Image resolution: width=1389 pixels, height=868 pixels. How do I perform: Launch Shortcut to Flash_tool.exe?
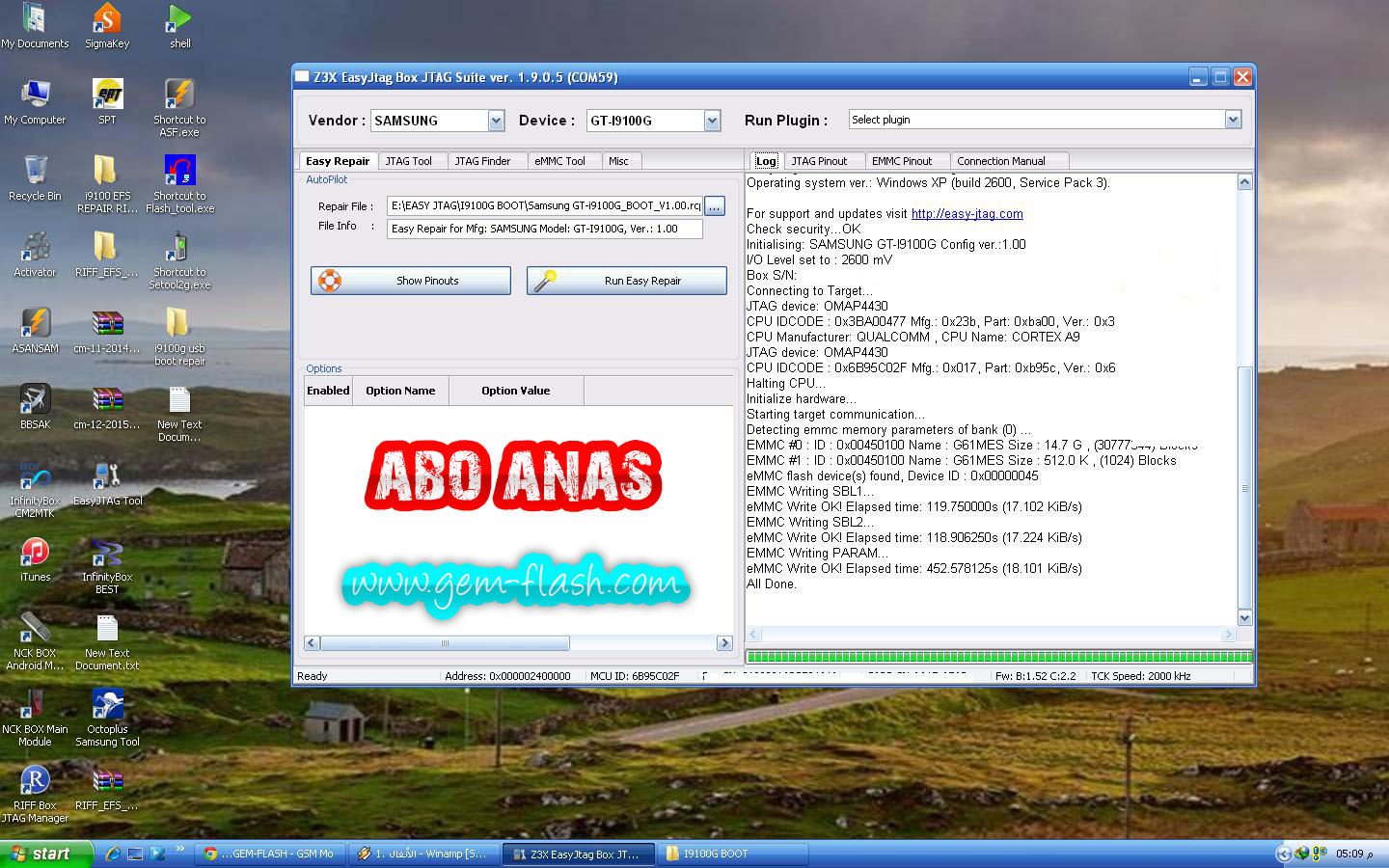point(180,184)
